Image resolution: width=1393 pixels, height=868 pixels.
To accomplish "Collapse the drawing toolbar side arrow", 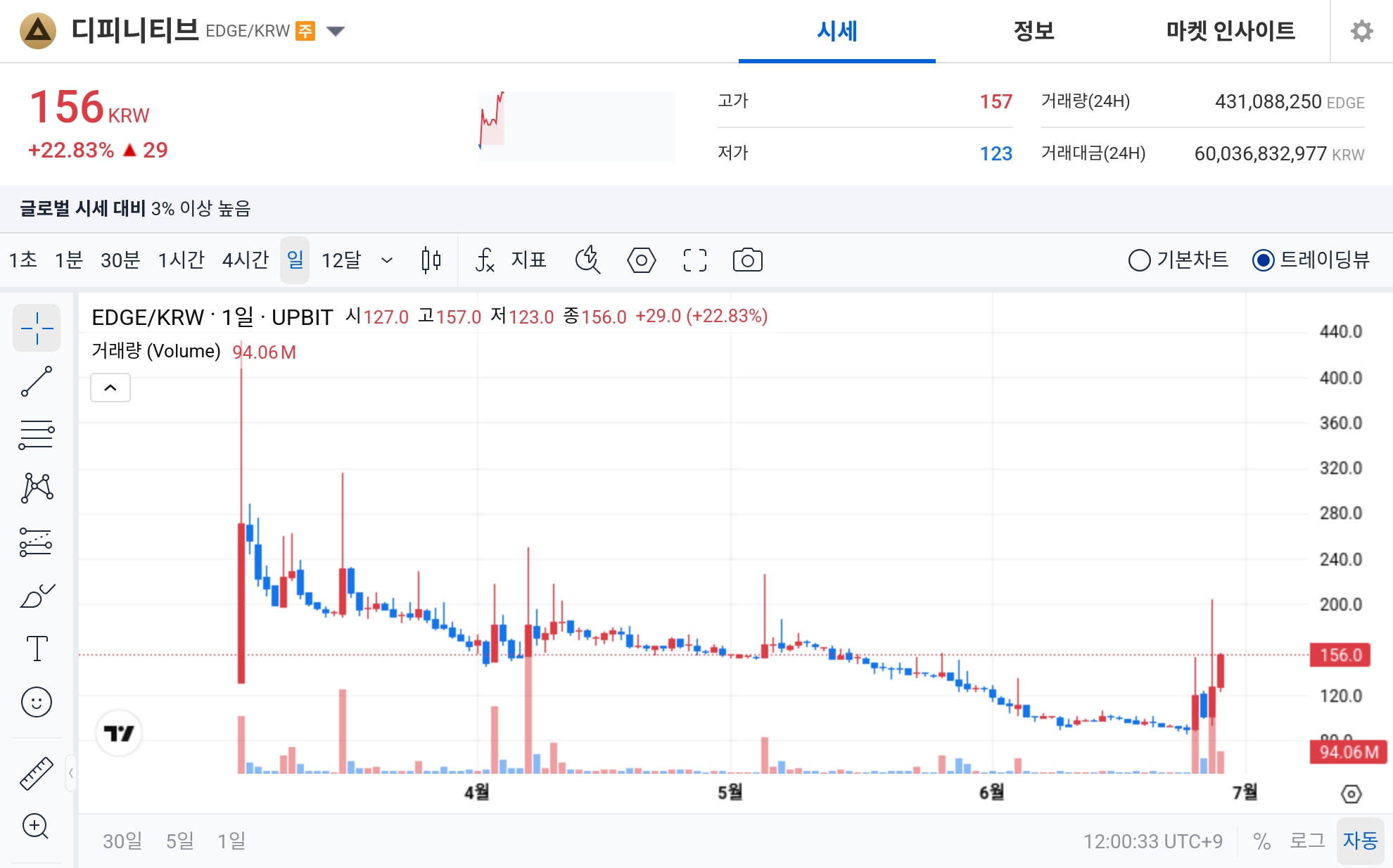I will (x=70, y=773).
